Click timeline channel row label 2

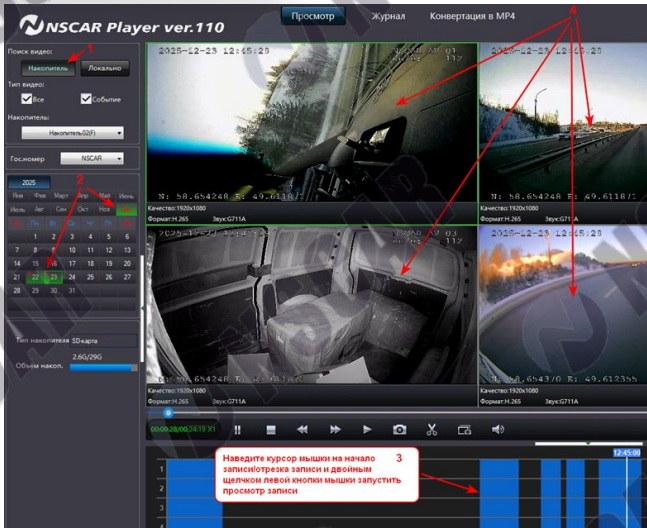[161, 488]
